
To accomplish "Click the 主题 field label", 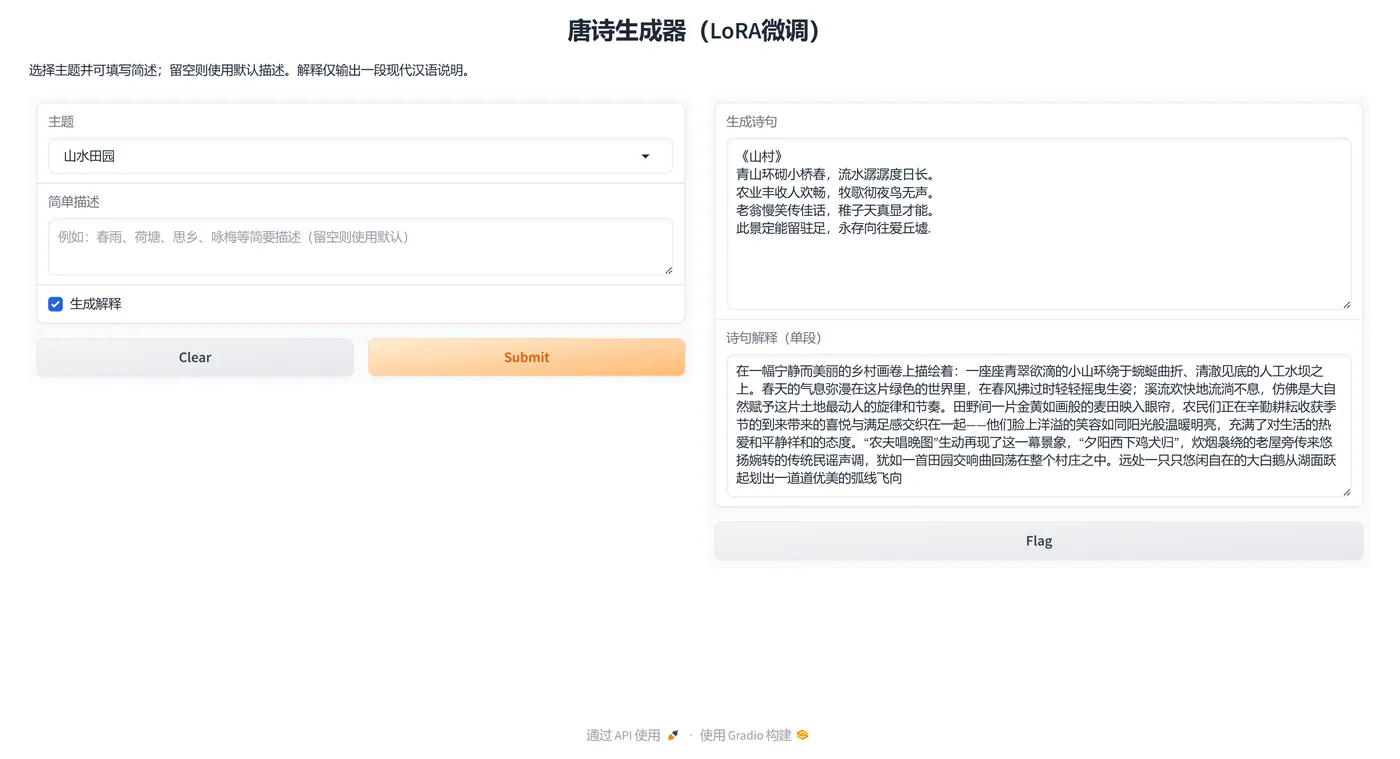I will (62, 121).
